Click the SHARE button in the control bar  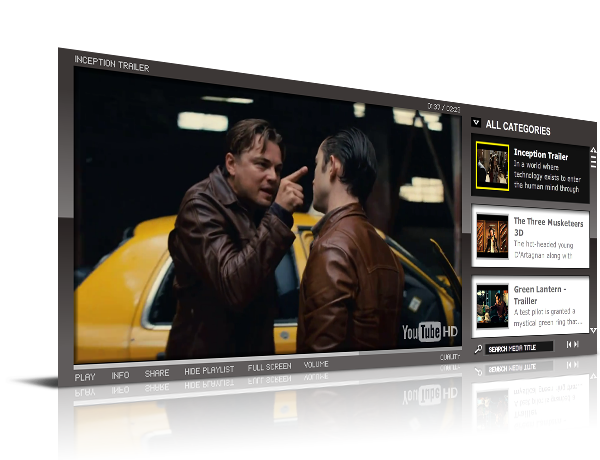(x=157, y=374)
